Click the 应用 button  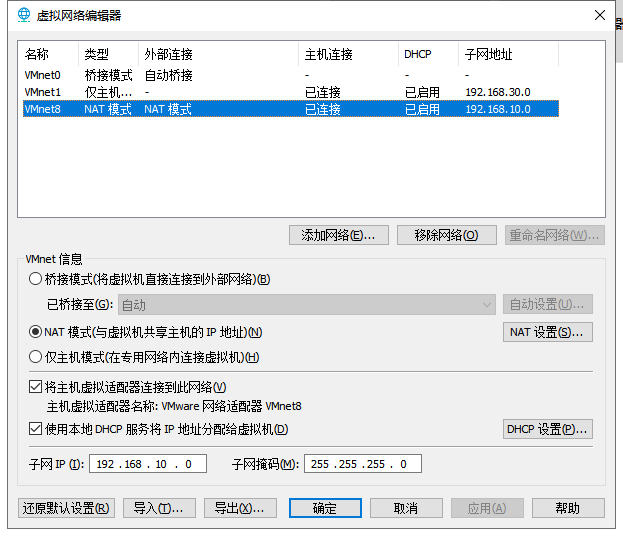(487, 508)
